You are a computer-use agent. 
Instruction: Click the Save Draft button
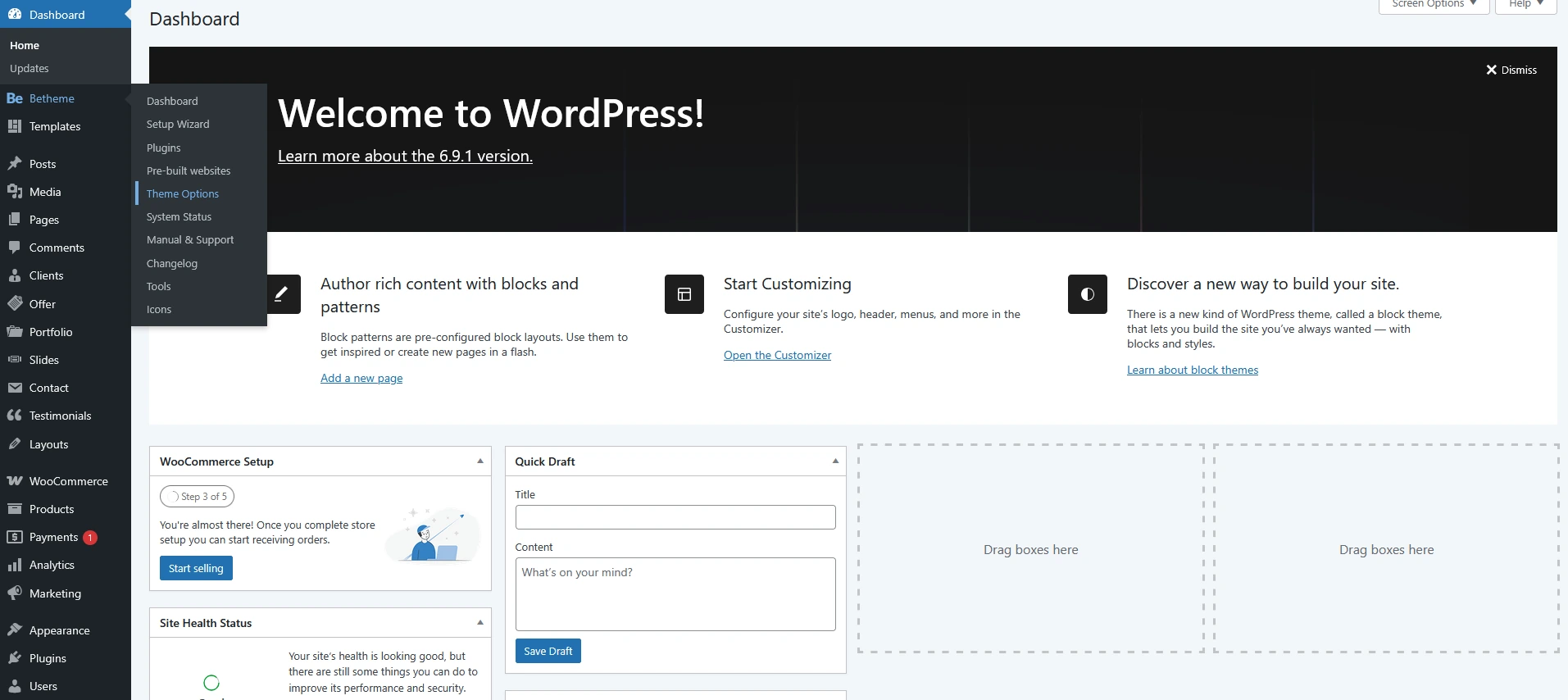pyautogui.click(x=548, y=651)
